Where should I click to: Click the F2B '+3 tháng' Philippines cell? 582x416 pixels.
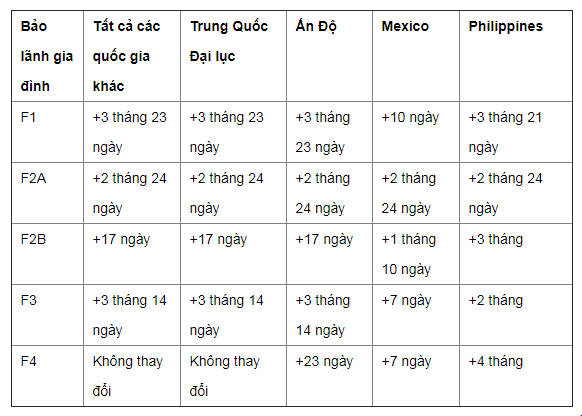[516, 254]
